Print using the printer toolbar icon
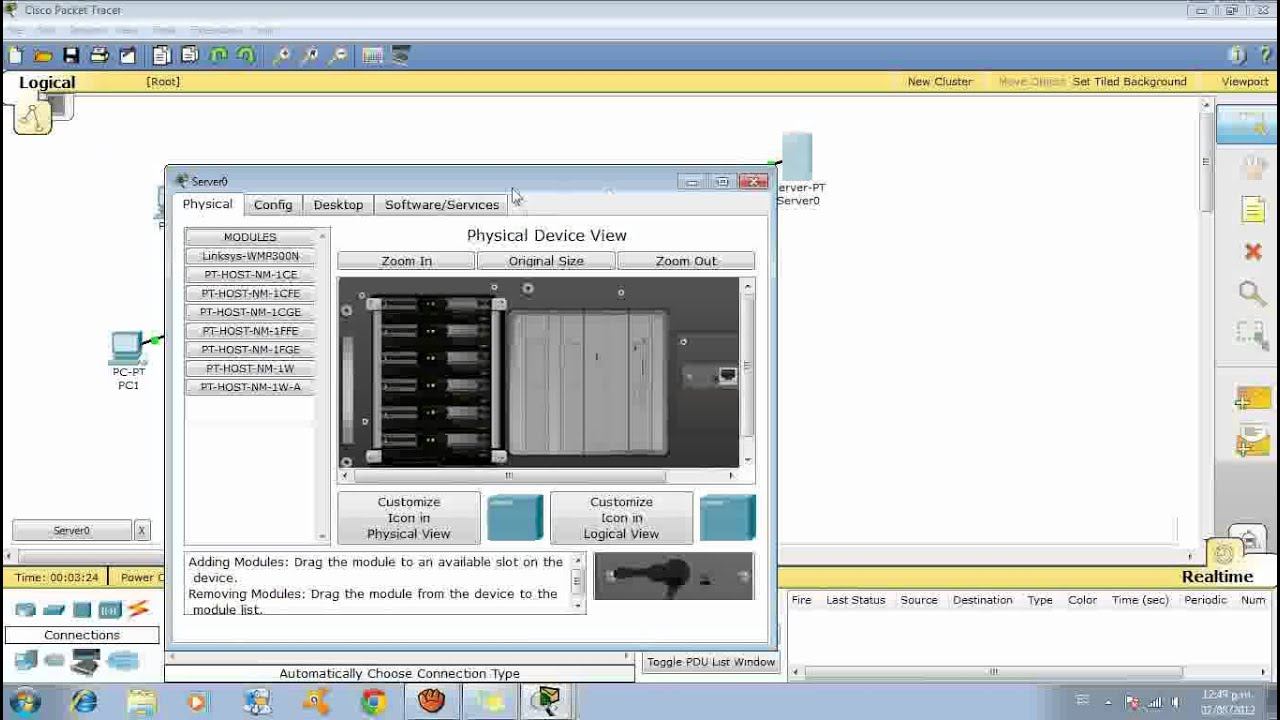 (99, 56)
